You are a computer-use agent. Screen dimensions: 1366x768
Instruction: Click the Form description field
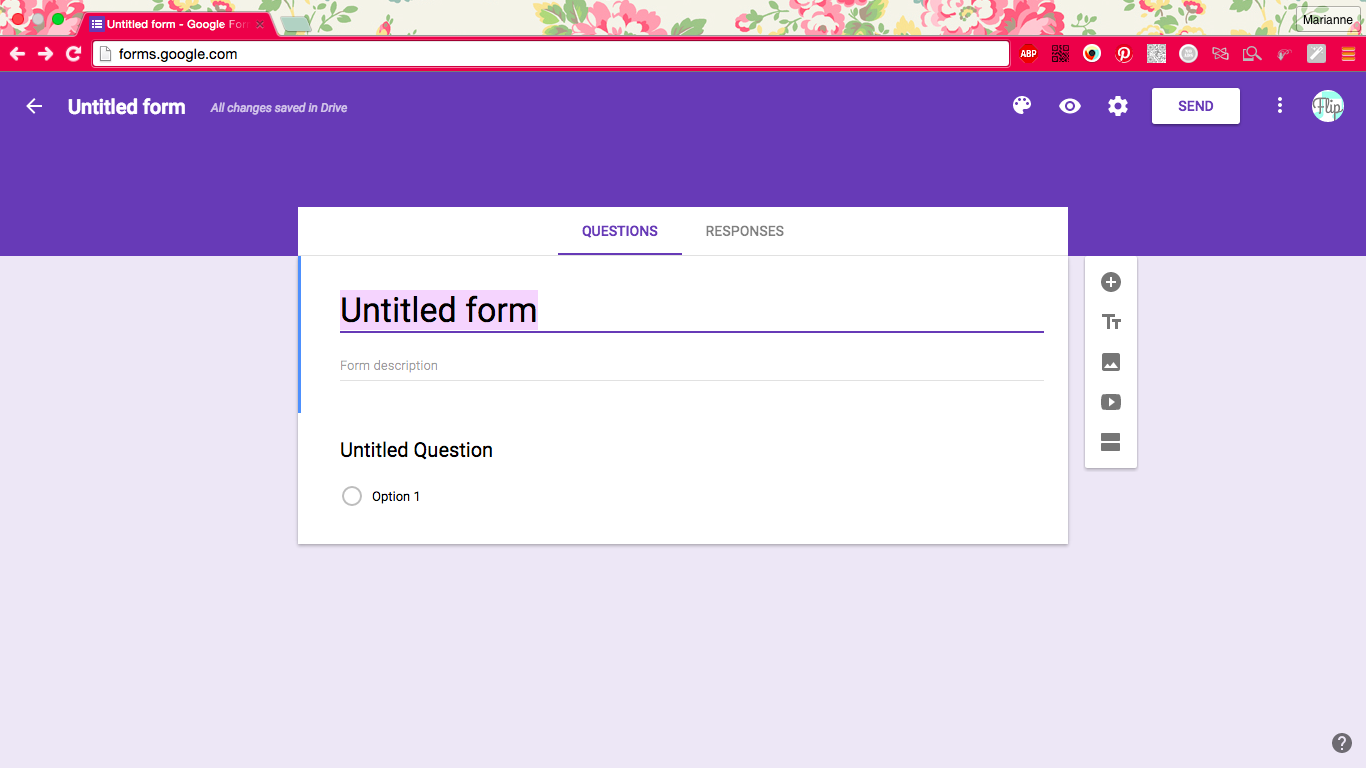[692, 366]
